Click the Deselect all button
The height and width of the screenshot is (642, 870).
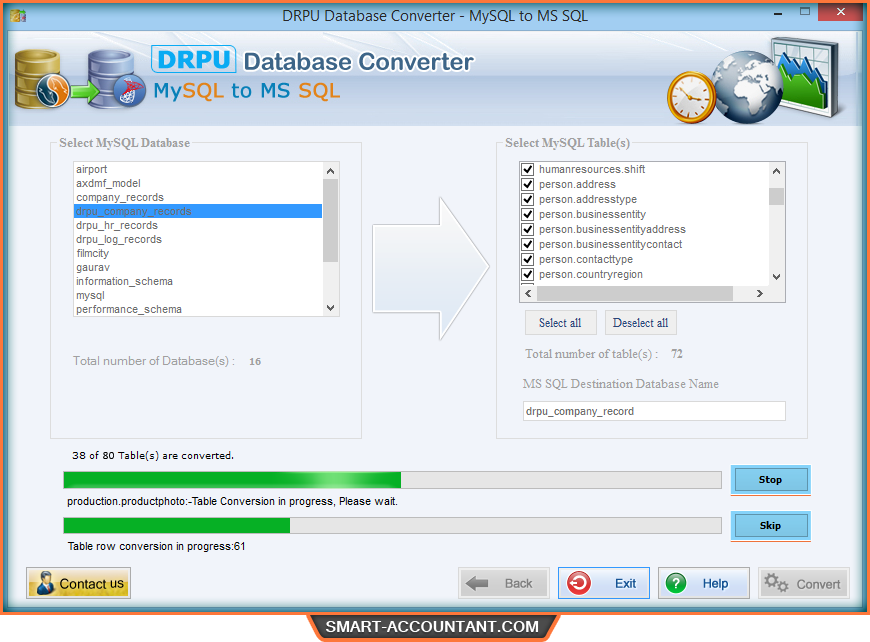(640, 322)
